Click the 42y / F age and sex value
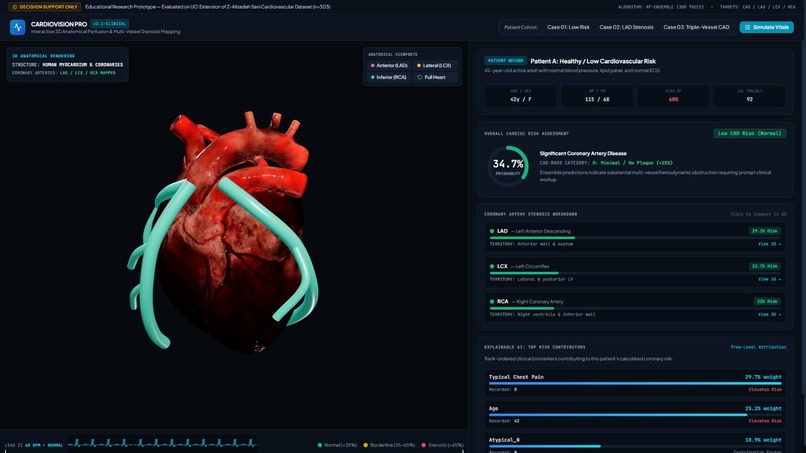This screenshot has height=453, width=806. point(520,99)
